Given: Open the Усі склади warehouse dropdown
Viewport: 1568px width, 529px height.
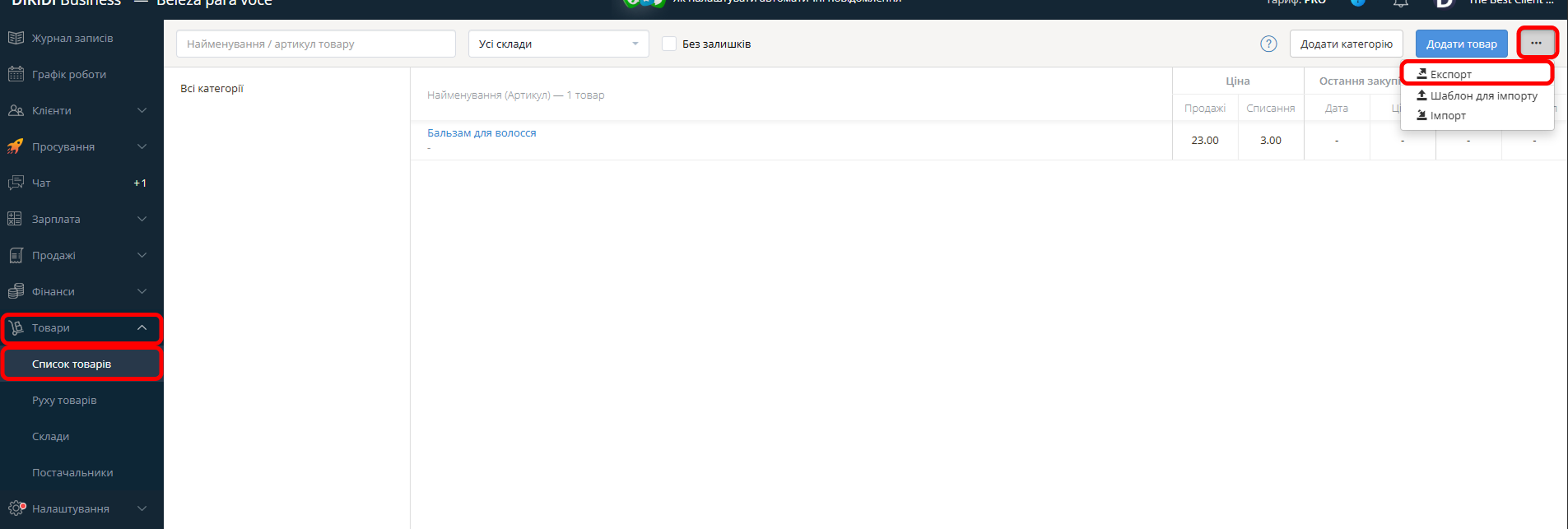Looking at the screenshot, I should coord(558,44).
